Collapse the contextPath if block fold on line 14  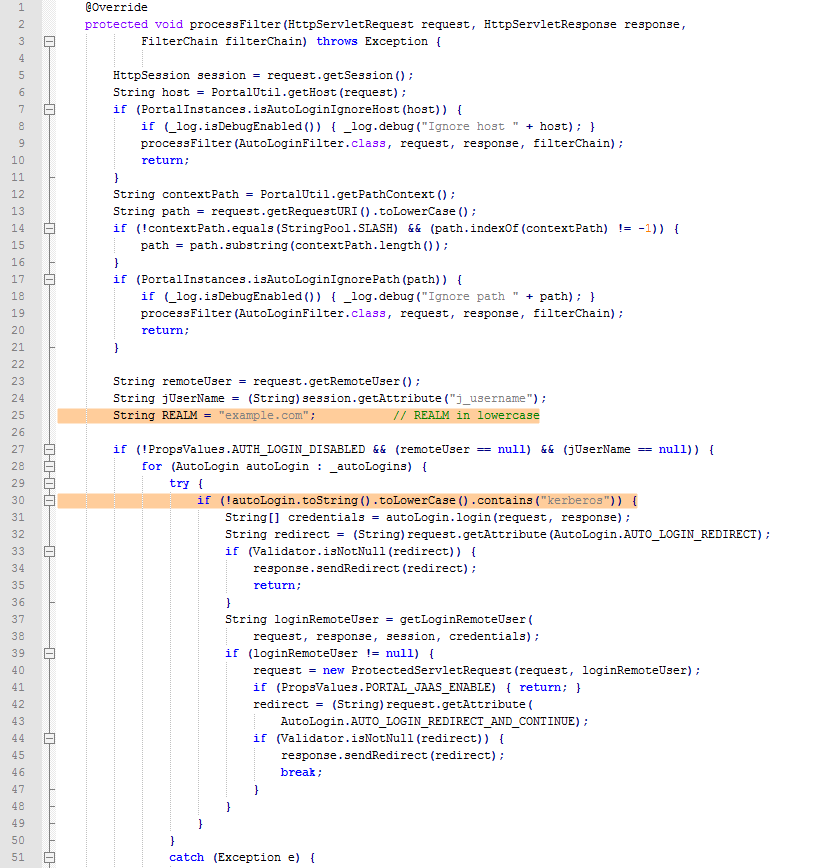pyautogui.click(x=49, y=229)
